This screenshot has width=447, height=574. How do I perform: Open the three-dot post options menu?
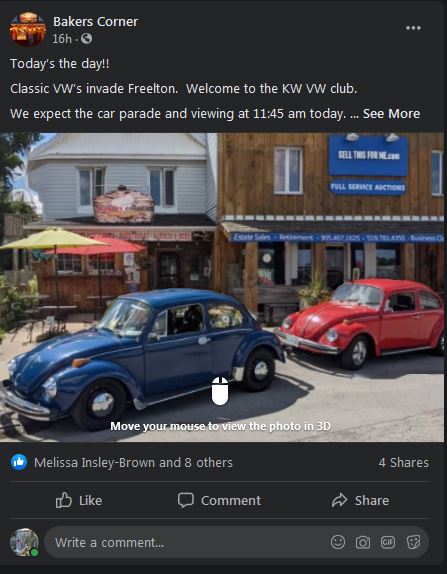pos(413,28)
